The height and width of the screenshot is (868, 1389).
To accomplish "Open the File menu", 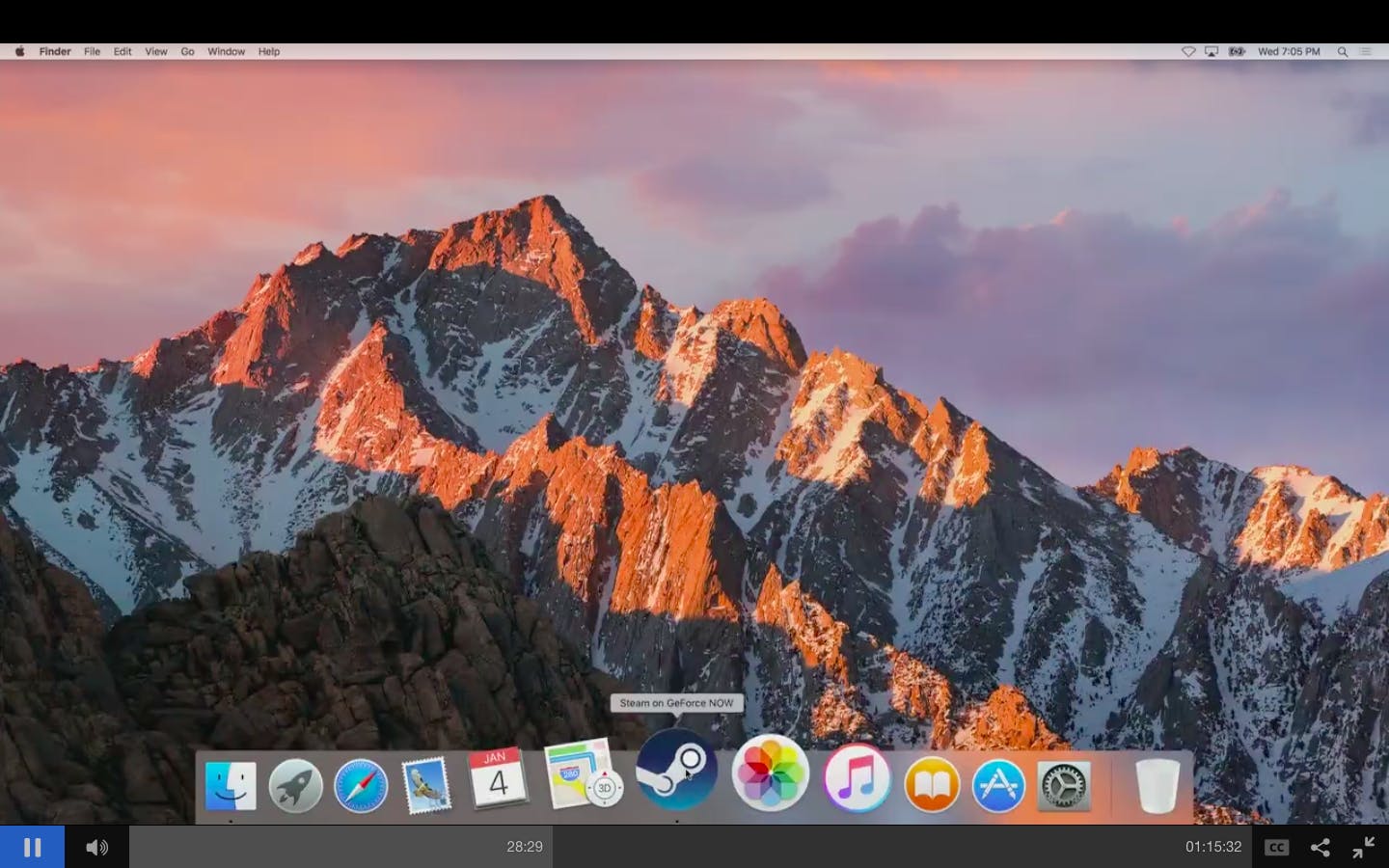I will [92, 51].
